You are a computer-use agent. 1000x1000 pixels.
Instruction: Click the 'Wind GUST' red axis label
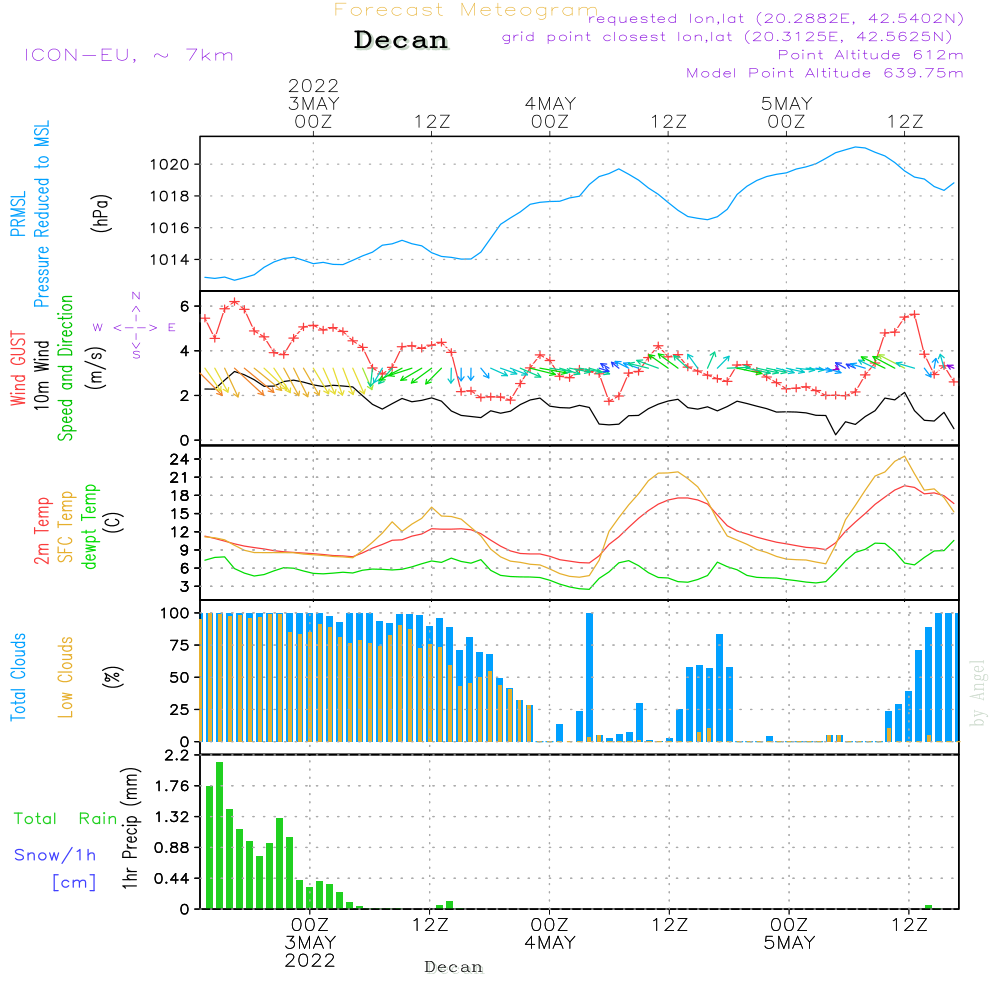tap(18, 368)
